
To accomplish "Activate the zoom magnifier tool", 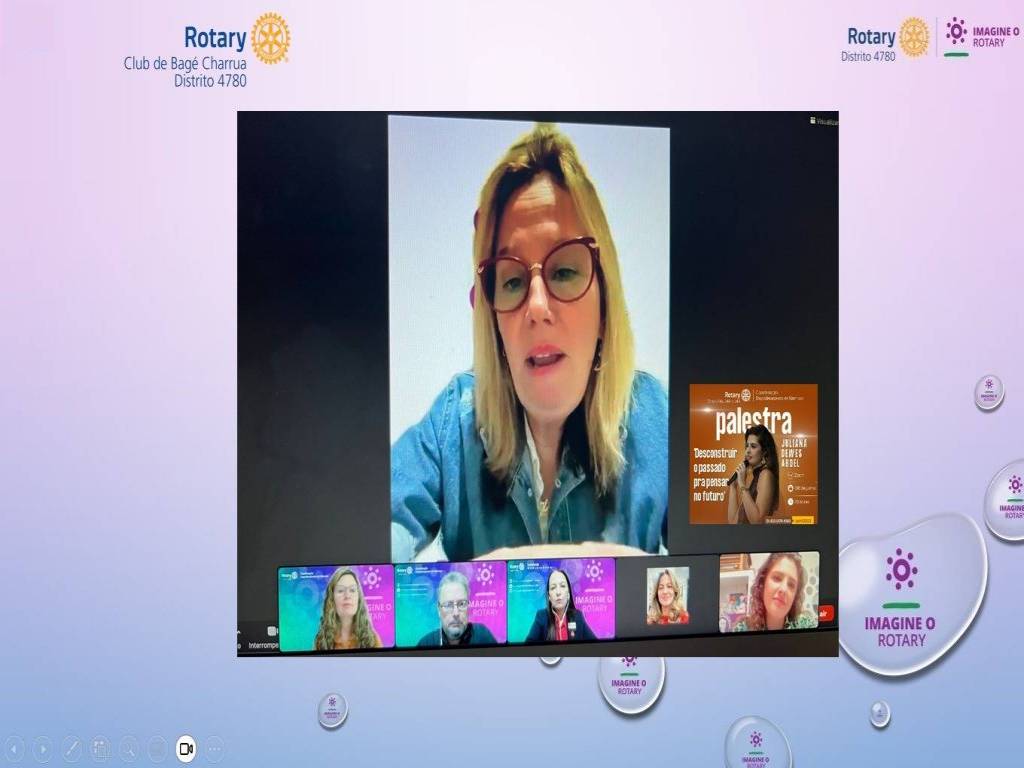I will click(128, 748).
